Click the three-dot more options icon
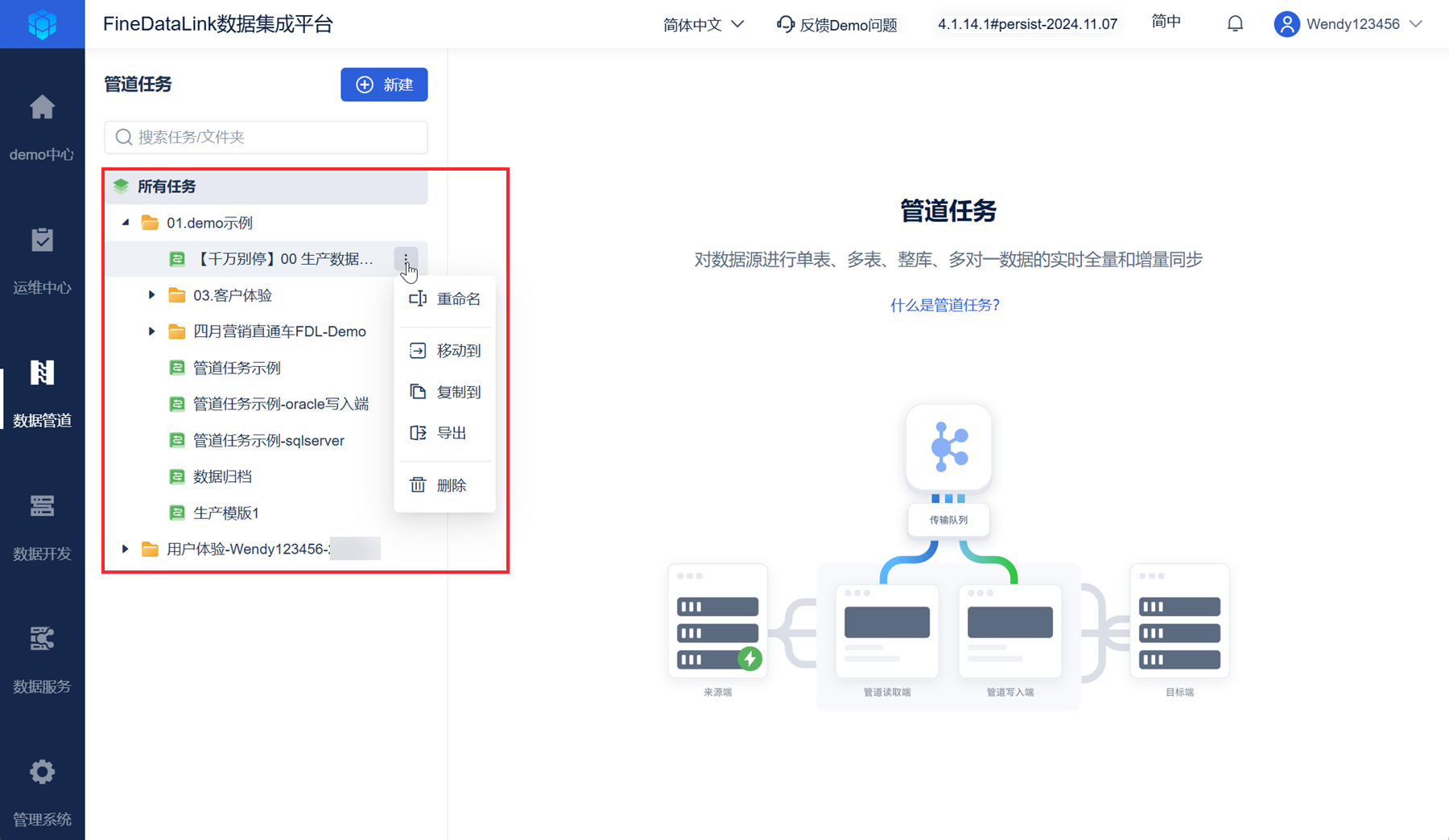This screenshot has width=1449, height=840. pyautogui.click(x=406, y=259)
